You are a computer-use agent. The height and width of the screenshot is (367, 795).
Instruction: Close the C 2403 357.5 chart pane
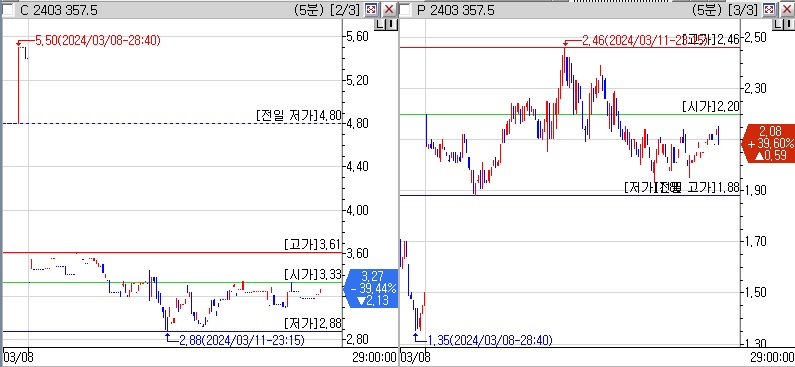(389, 10)
